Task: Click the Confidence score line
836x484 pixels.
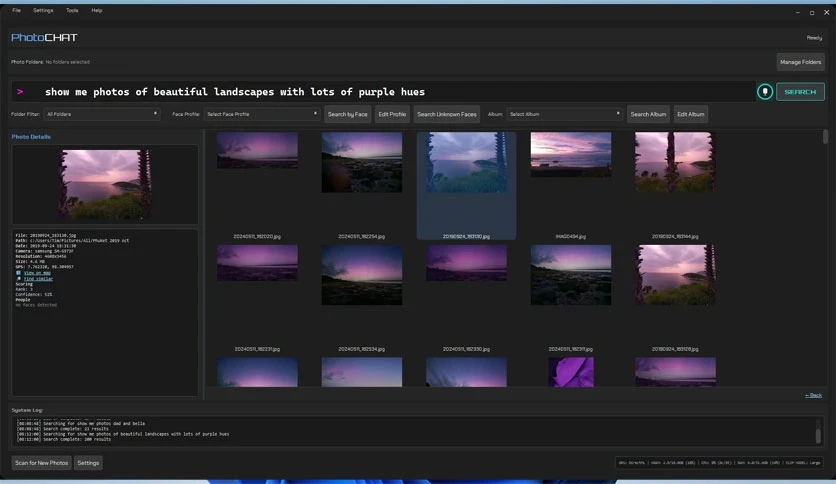Action: 34,294
